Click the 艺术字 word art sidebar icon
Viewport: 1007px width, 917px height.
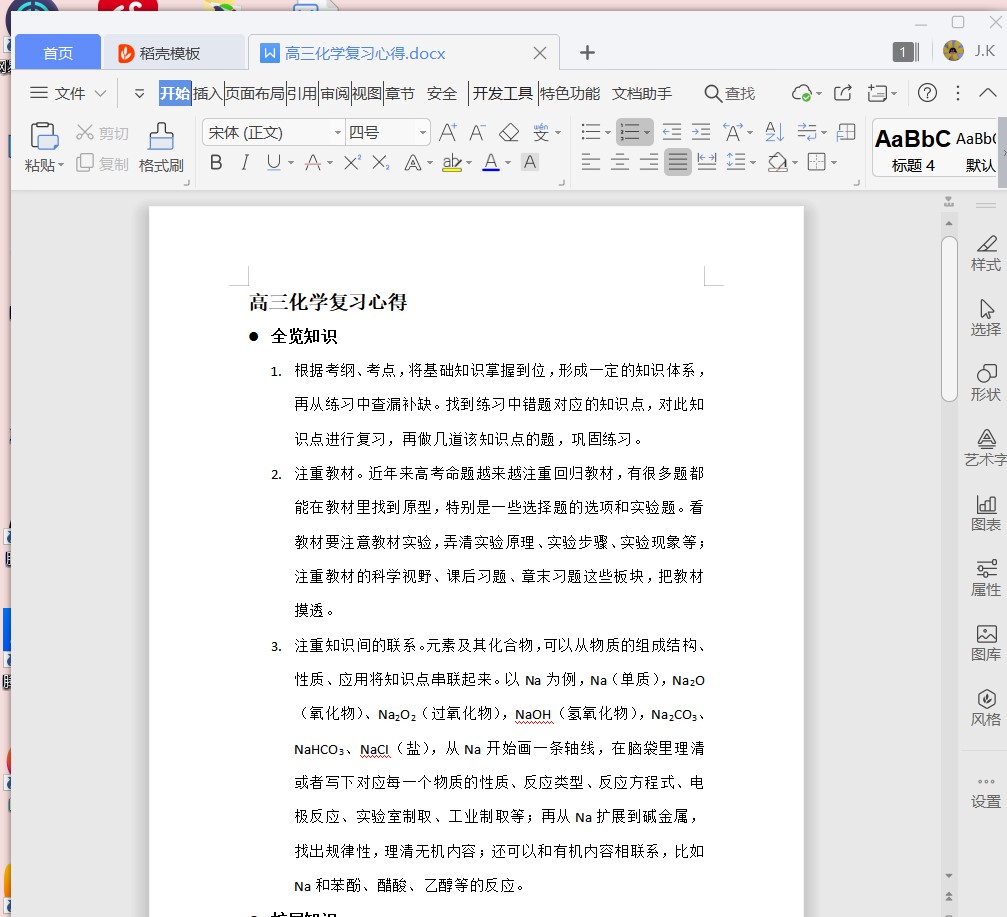(985, 447)
